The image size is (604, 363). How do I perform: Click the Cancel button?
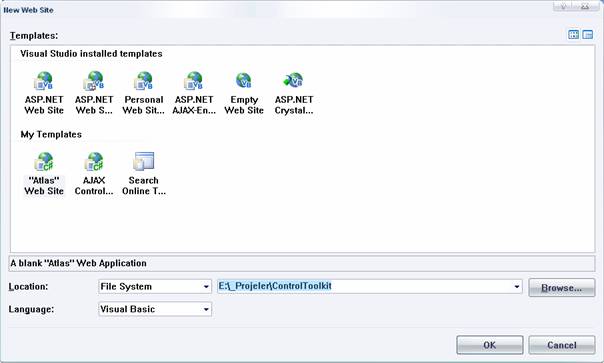pyautogui.click(x=562, y=345)
